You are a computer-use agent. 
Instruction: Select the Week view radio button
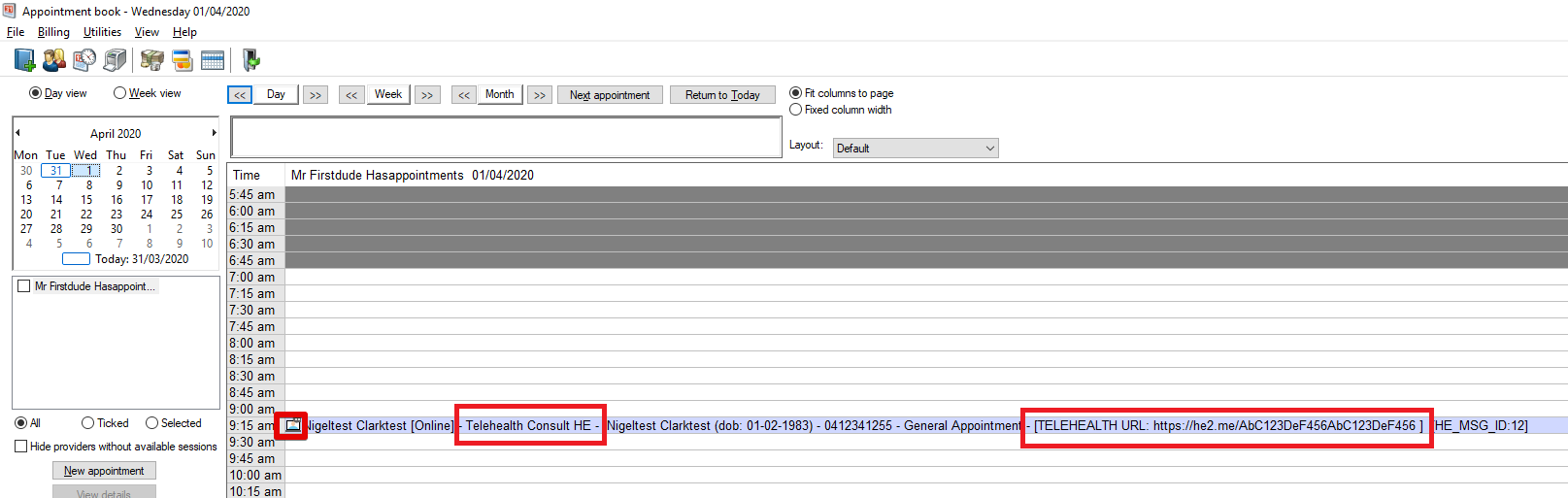click(x=120, y=93)
